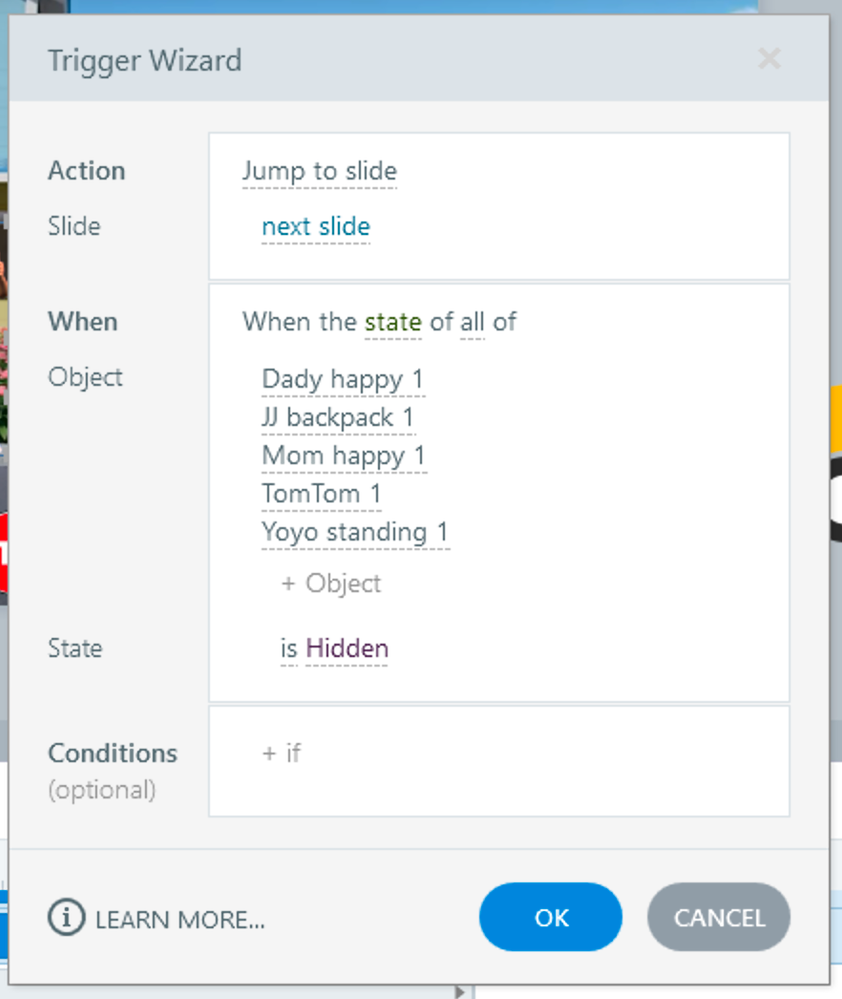This screenshot has height=999, width=842.
Task: Change the 'Jump to slide' action
Action: (x=319, y=171)
